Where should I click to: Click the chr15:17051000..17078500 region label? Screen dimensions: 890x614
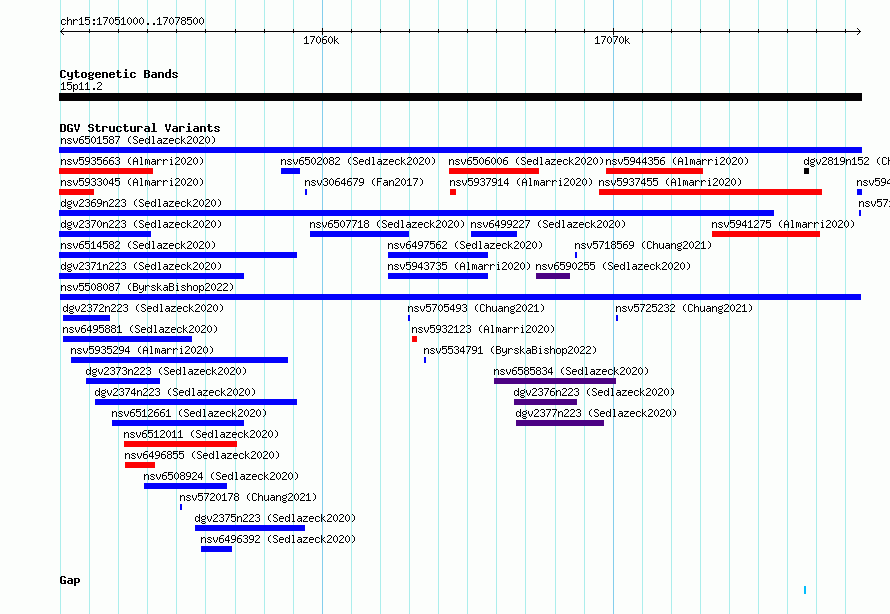132,21
